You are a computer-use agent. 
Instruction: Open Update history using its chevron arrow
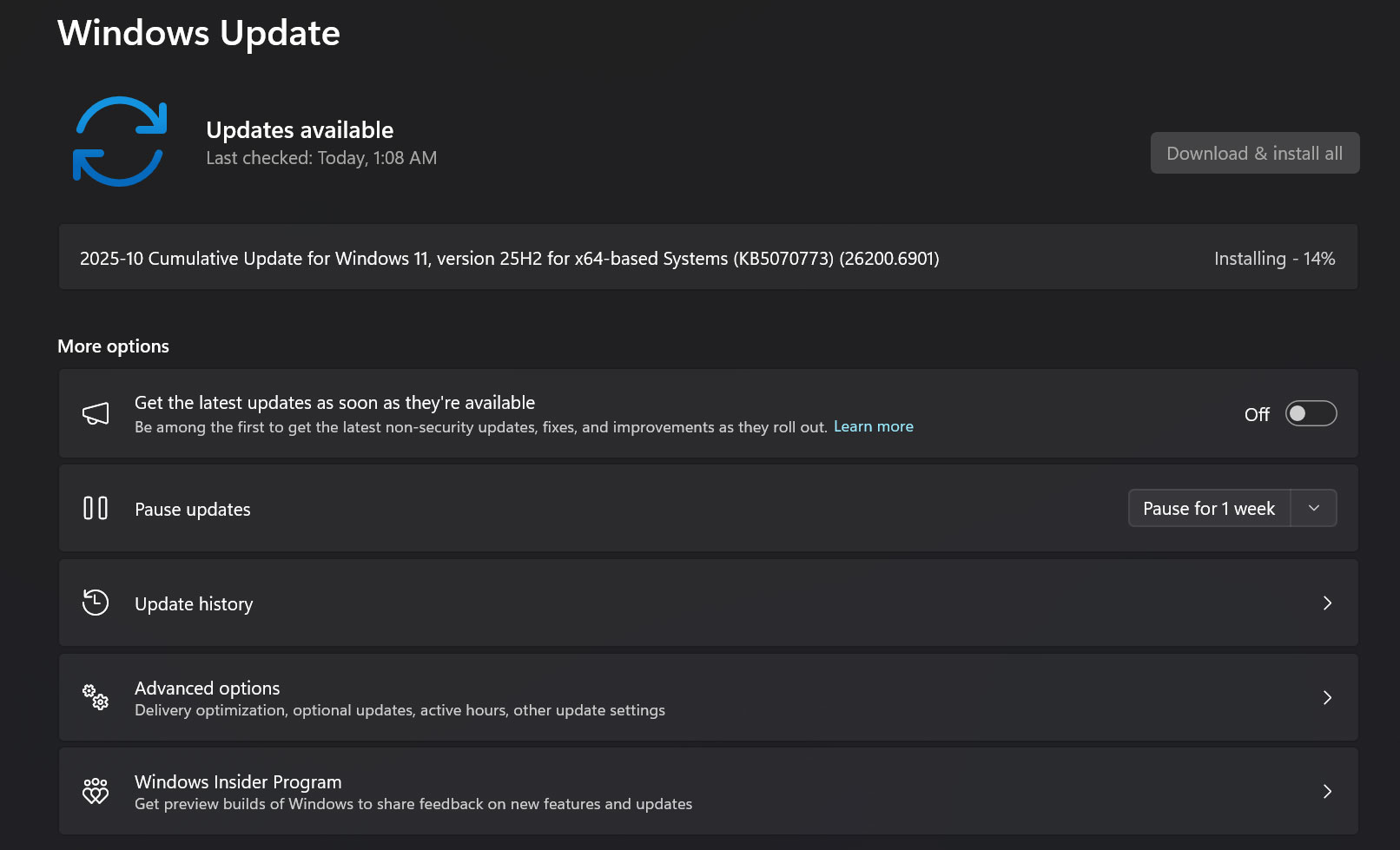click(x=1326, y=603)
